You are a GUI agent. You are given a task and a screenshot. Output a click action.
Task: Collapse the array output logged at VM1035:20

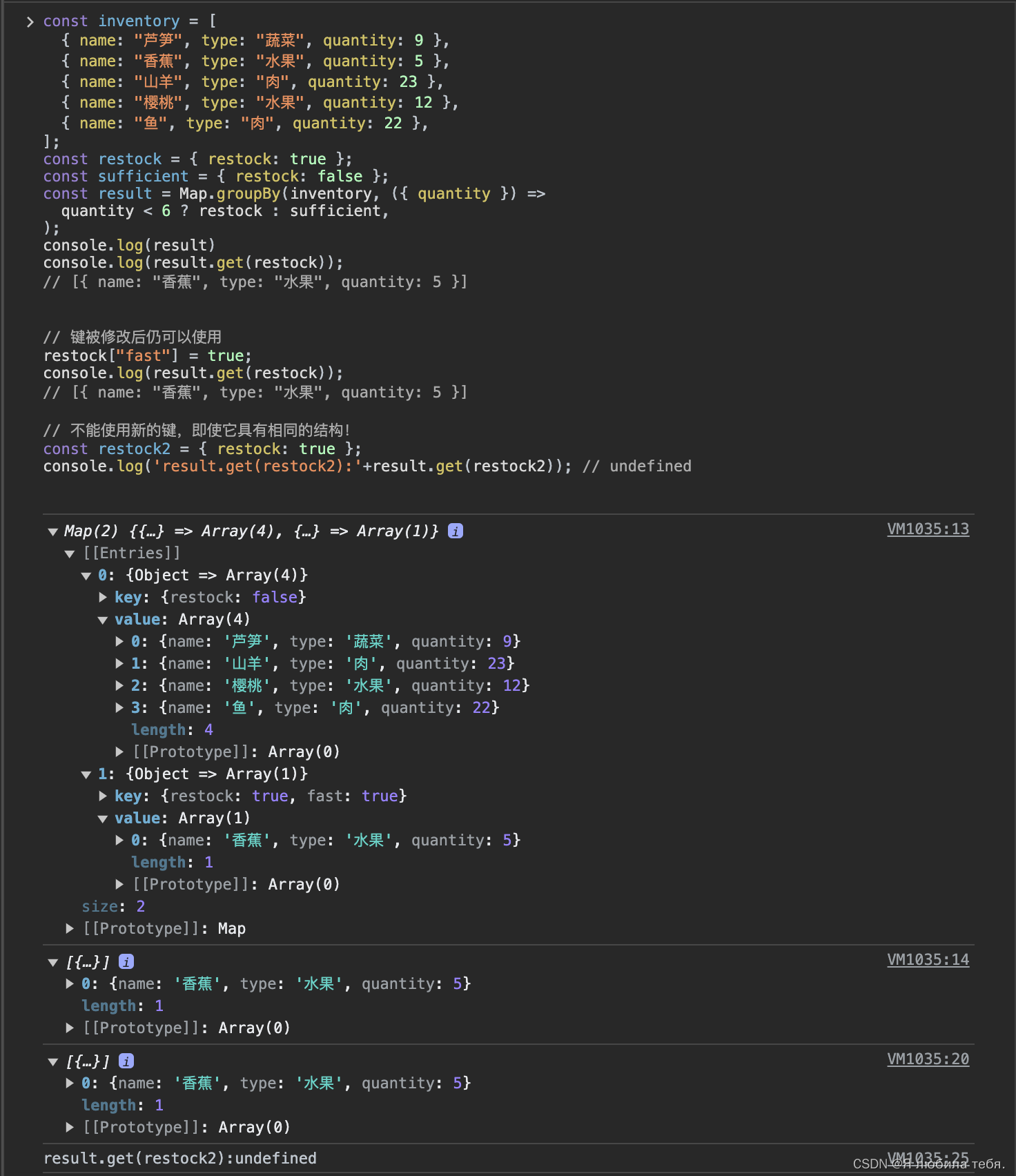point(52,1061)
